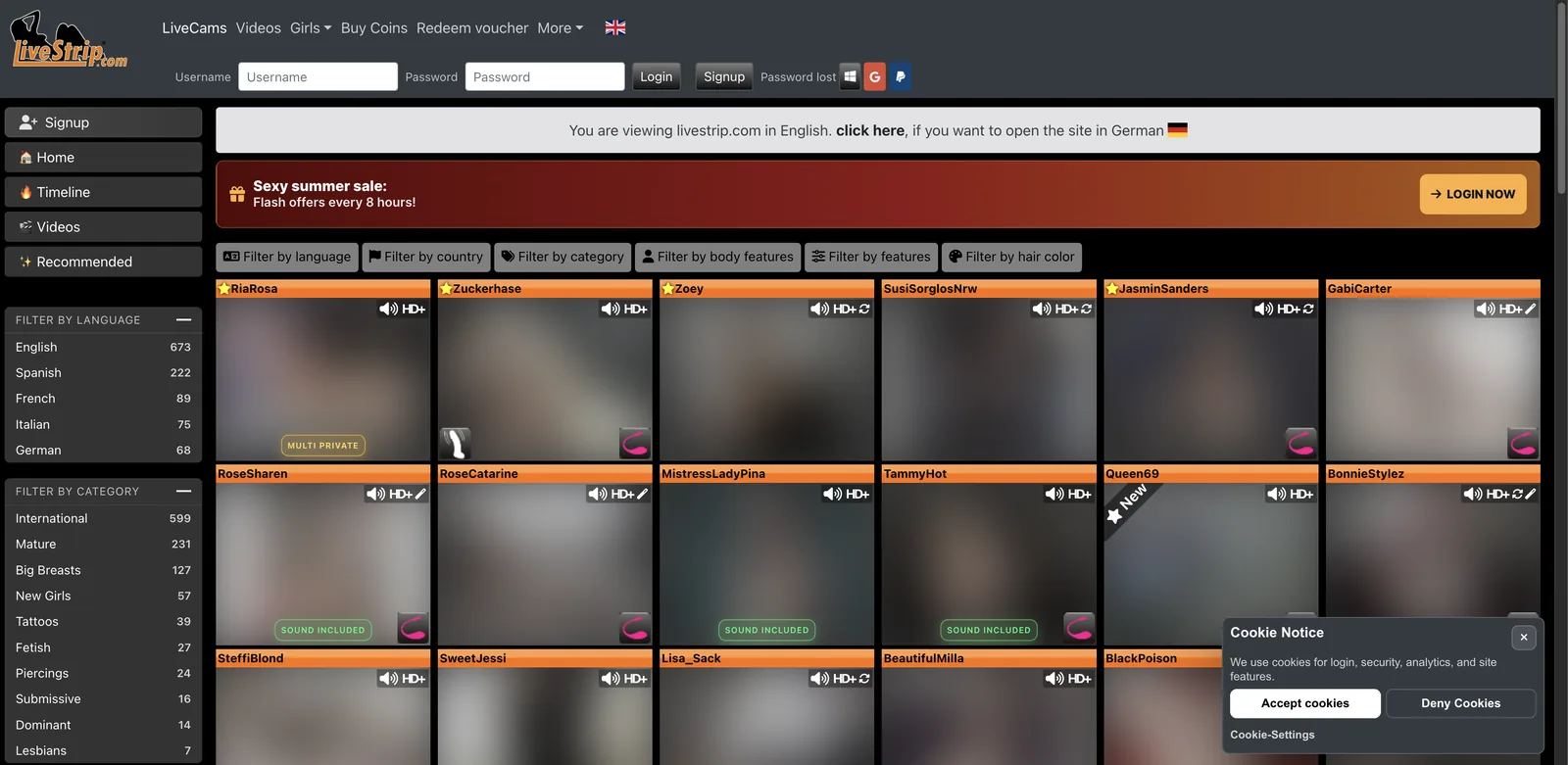Click the PayPal login icon

click(x=901, y=76)
